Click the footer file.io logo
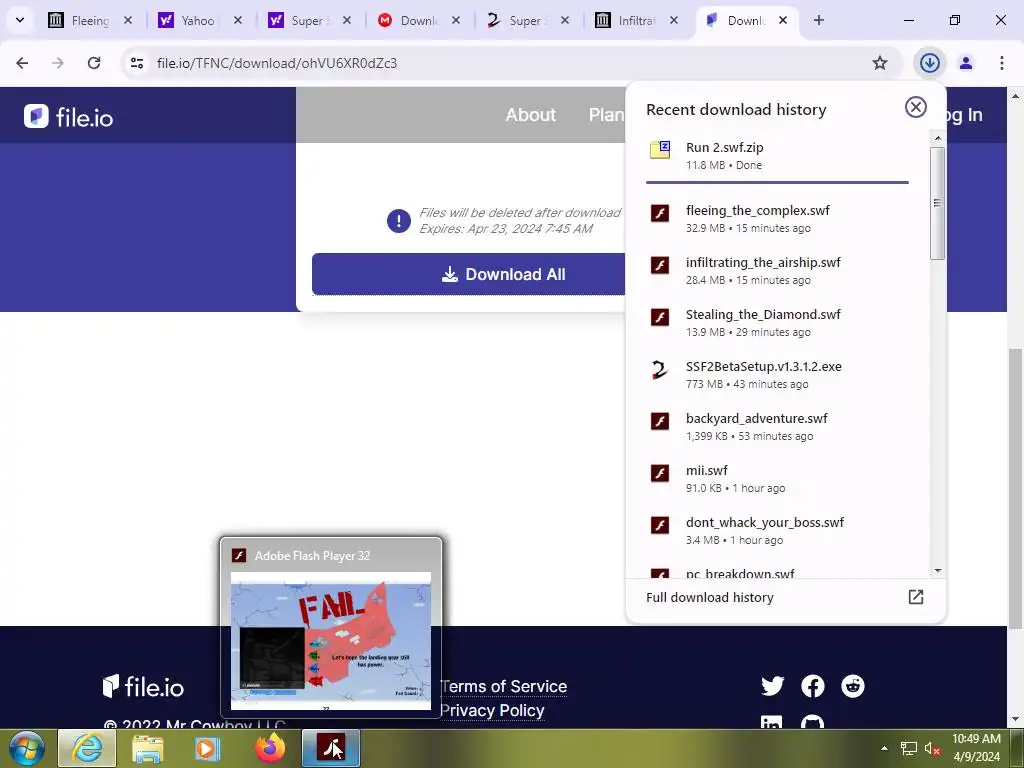The width and height of the screenshot is (1024, 768). [x=143, y=686]
